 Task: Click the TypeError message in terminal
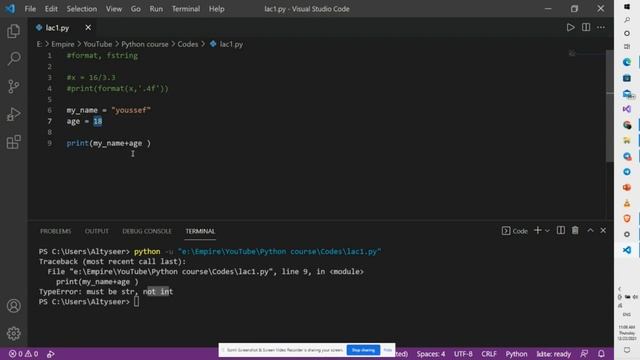(106, 291)
